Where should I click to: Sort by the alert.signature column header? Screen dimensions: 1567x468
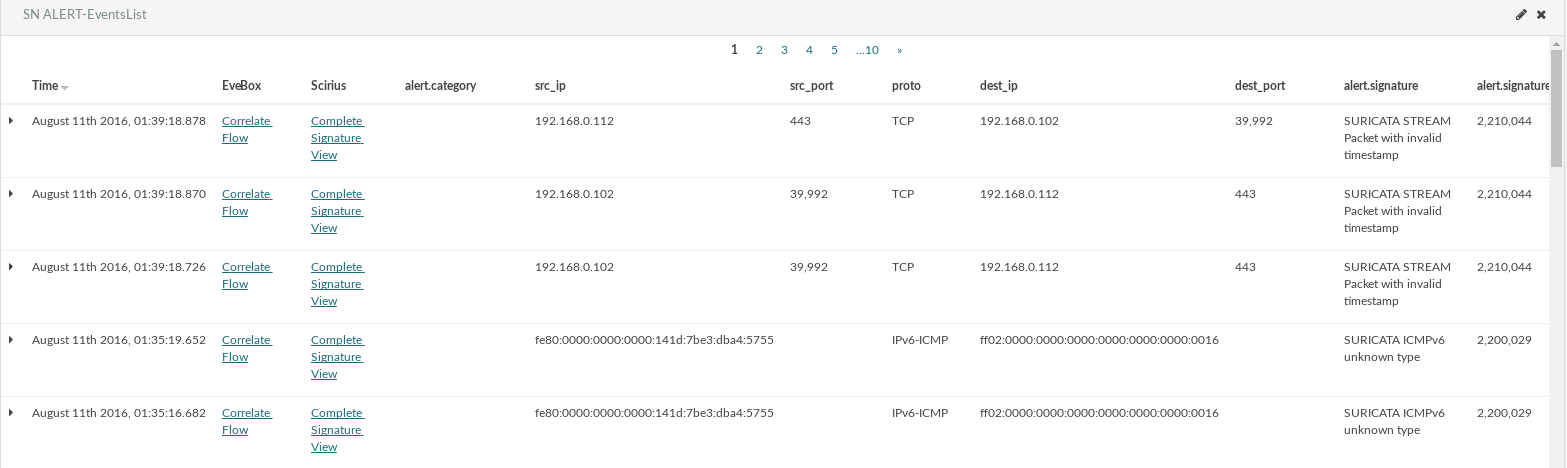pyautogui.click(x=1381, y=86)
